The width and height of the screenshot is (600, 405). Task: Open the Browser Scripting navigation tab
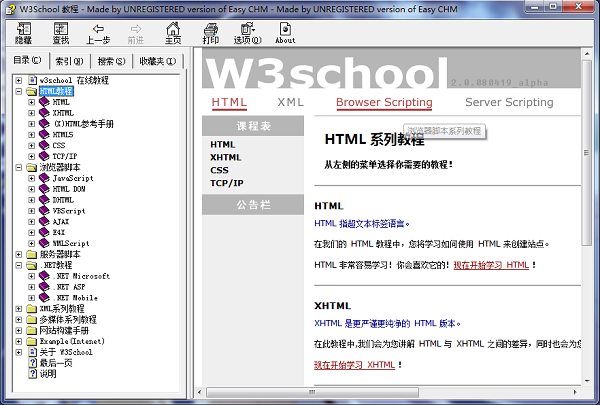point(384,102)
